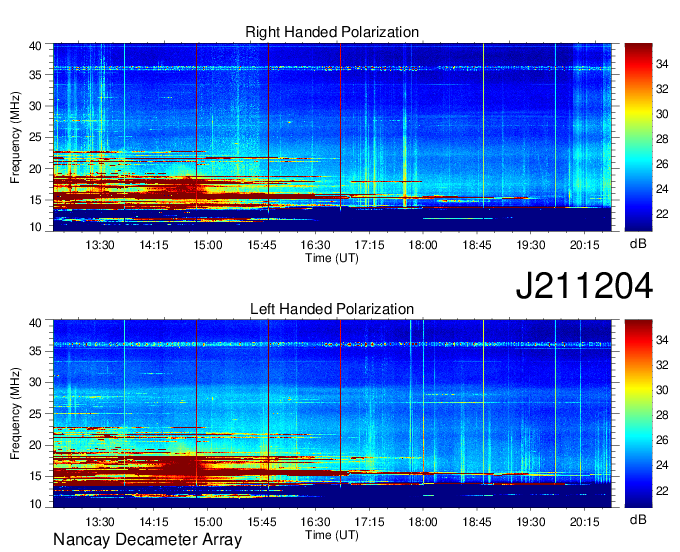This screenshot has height=552, width=680.
Task: Click the 20 MHz tick on lower plot
Action: point(35,445)
